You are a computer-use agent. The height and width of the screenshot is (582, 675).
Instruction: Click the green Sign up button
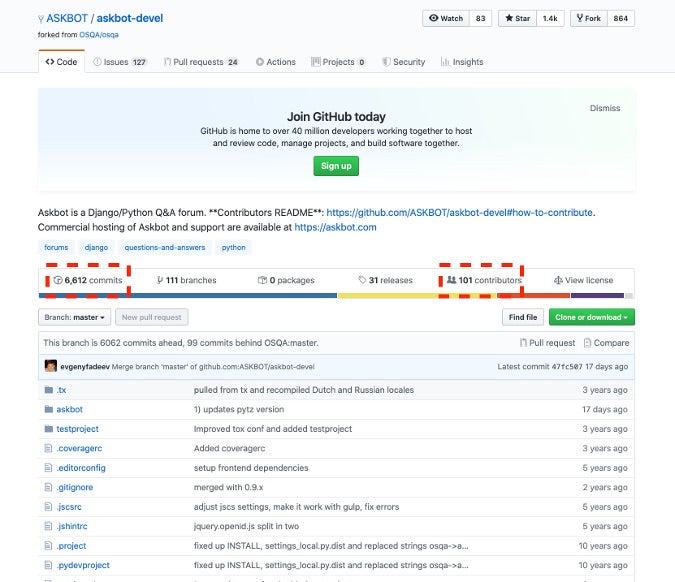click(x=336, y=166)
